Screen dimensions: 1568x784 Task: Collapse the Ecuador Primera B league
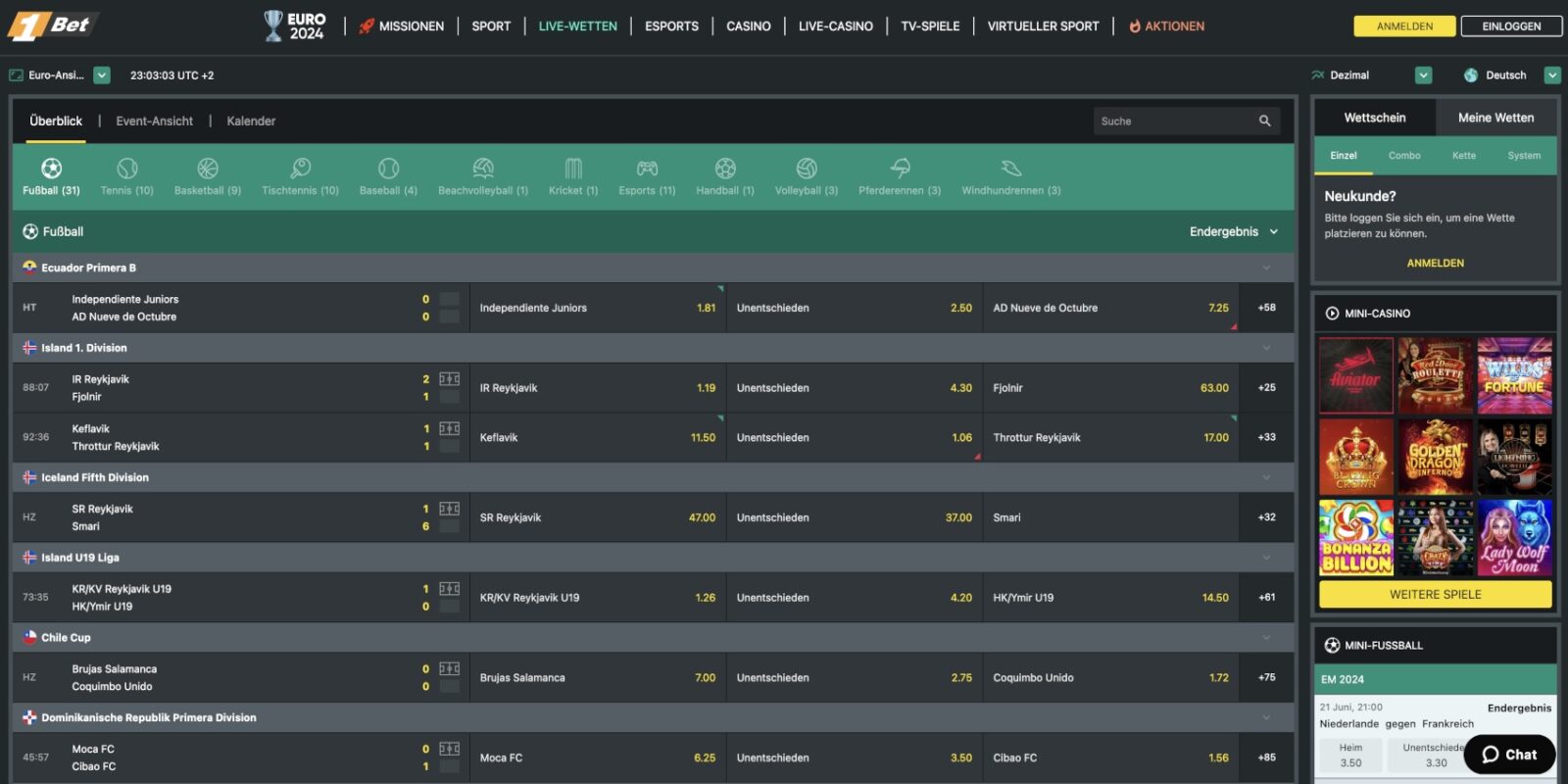point(1266,268)
